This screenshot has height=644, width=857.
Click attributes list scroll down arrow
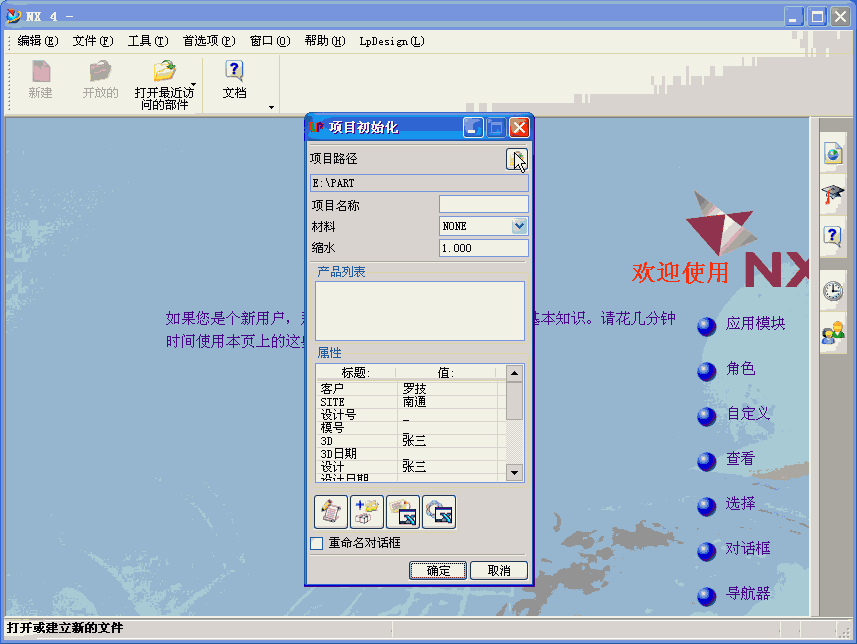point(514,472)
